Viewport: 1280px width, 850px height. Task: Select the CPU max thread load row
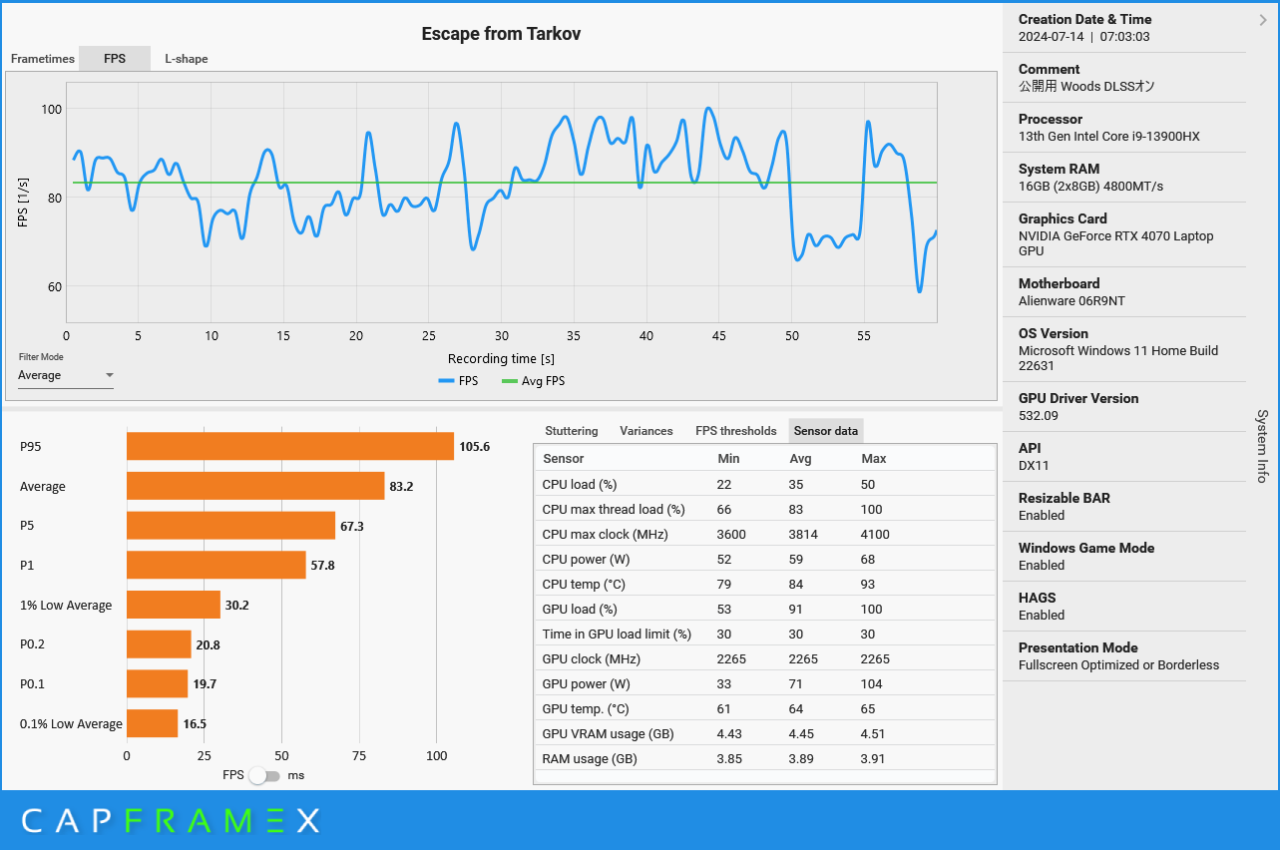(765, 509)
